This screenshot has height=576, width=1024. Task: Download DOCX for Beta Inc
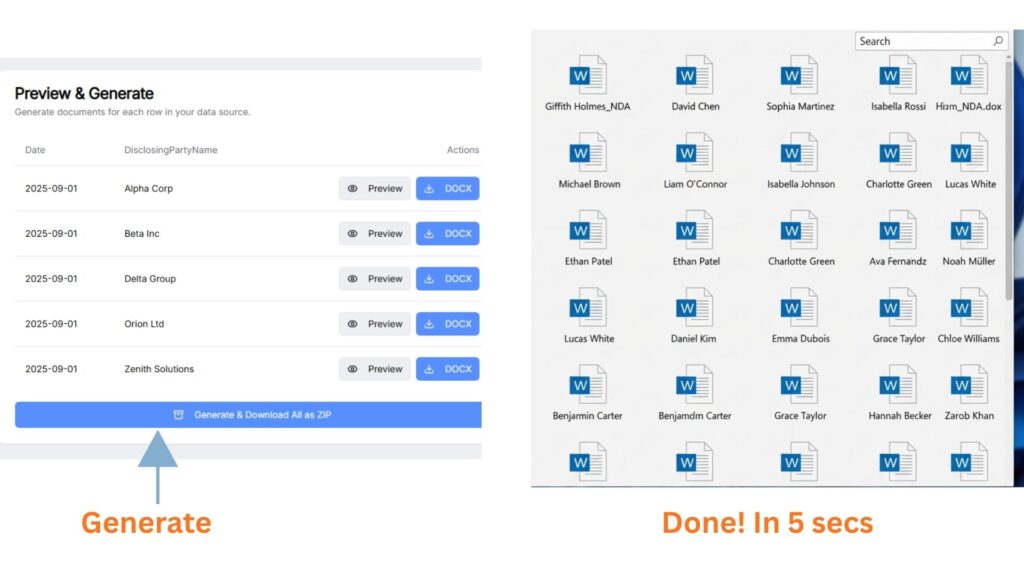448,234
